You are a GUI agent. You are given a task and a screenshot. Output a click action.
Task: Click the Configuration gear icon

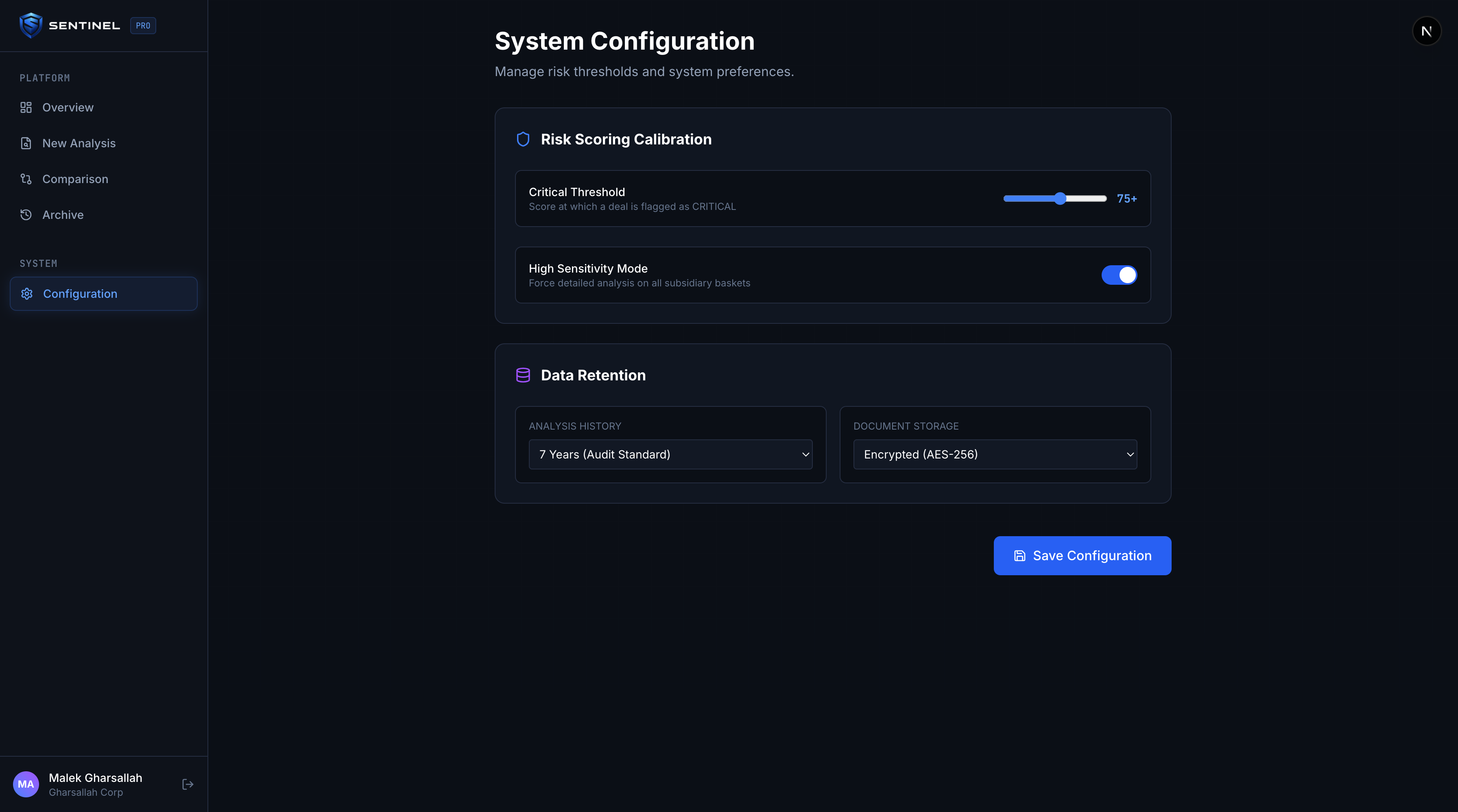(x=26, y=294)
